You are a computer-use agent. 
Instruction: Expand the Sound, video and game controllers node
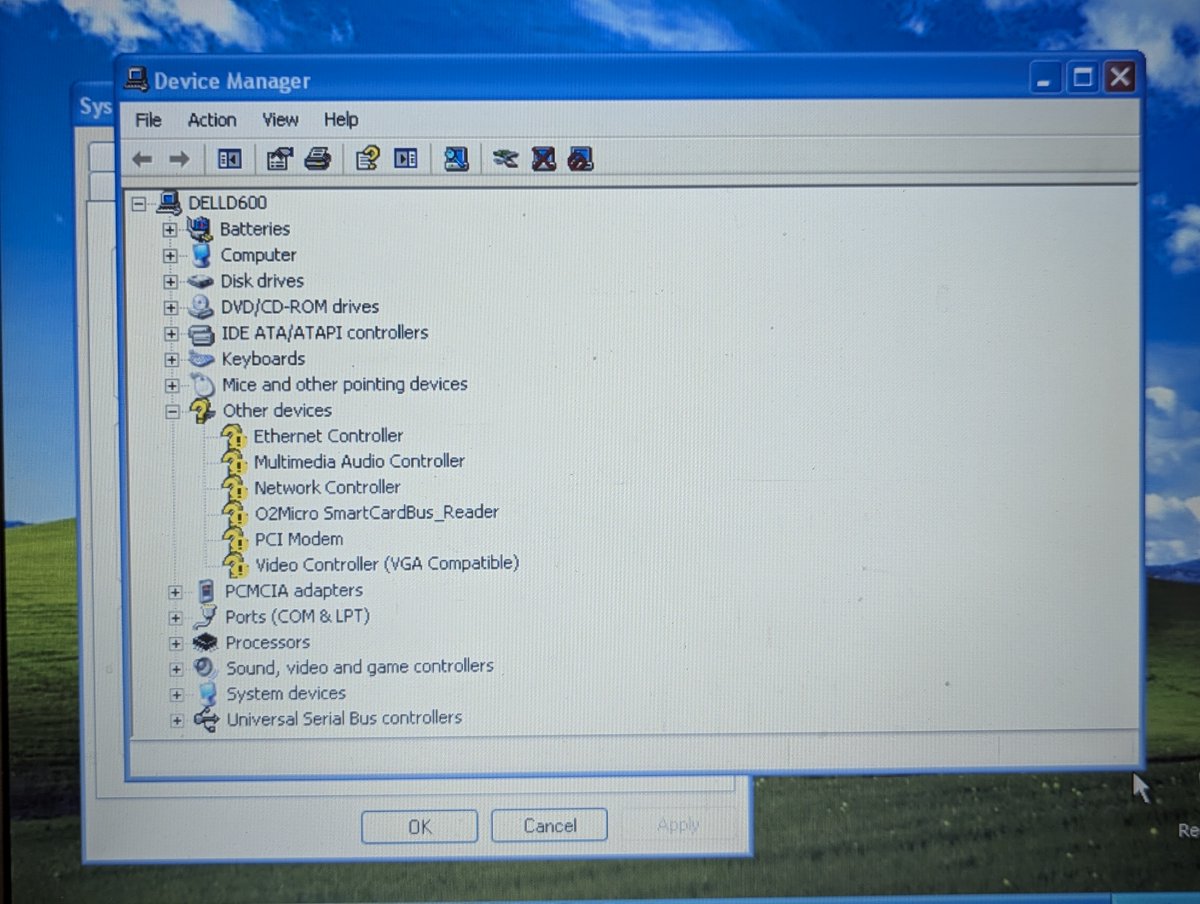tap(176, 668)
